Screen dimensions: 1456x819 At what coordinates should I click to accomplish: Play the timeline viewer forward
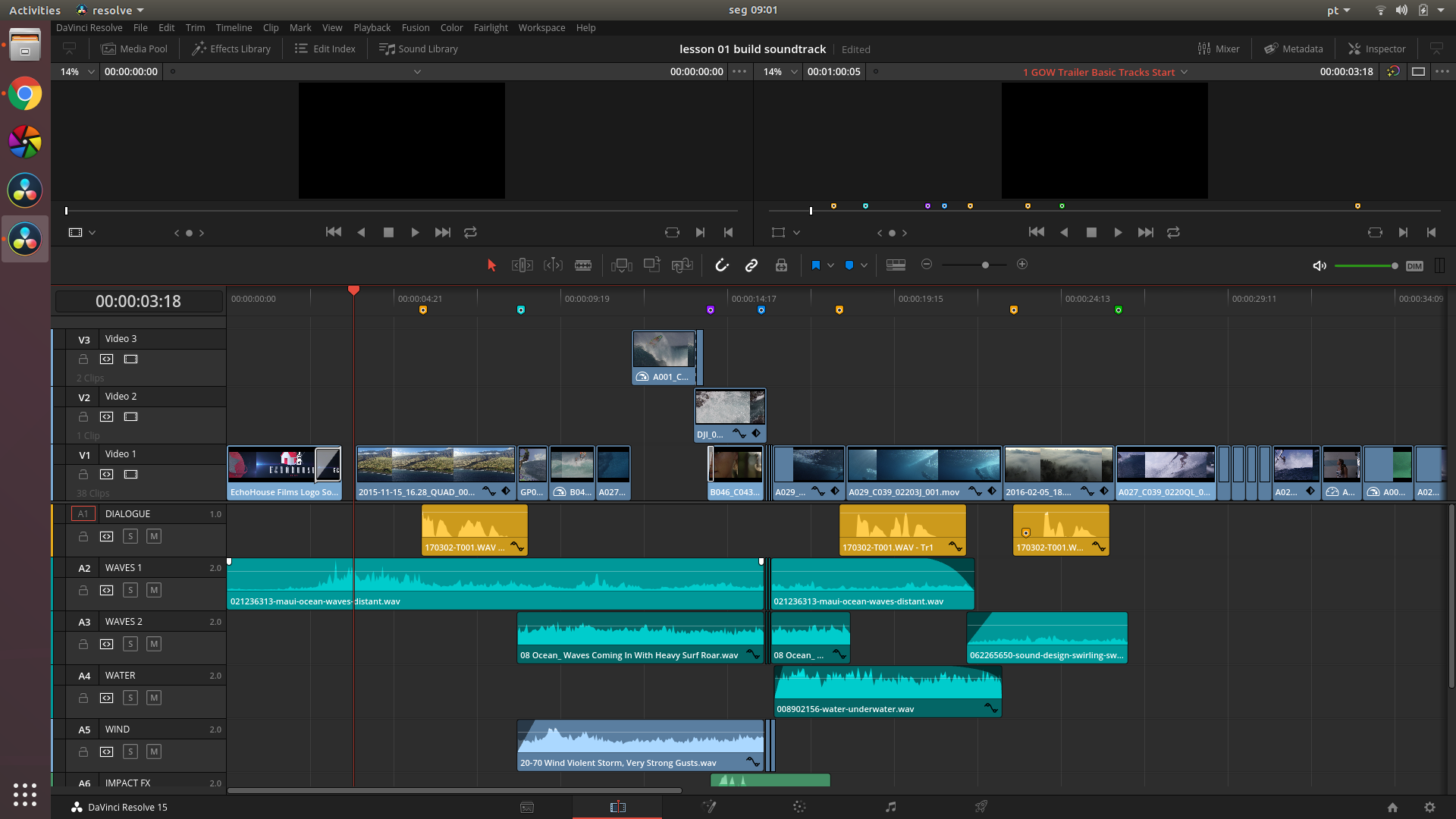(x=1118, y=233)
